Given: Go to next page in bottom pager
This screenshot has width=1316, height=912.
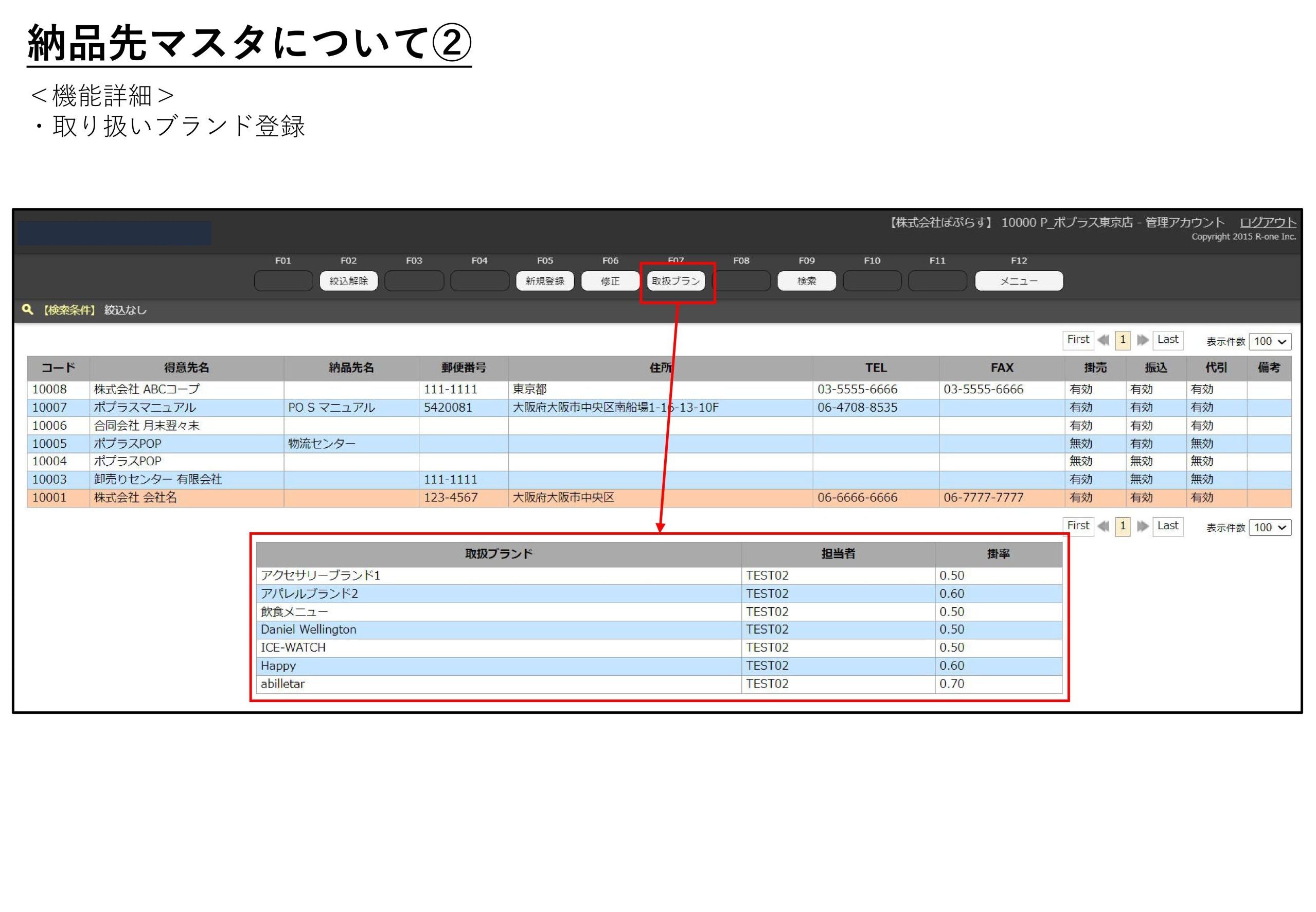Looking at the screenshot, I should [x=1142, y=527].
